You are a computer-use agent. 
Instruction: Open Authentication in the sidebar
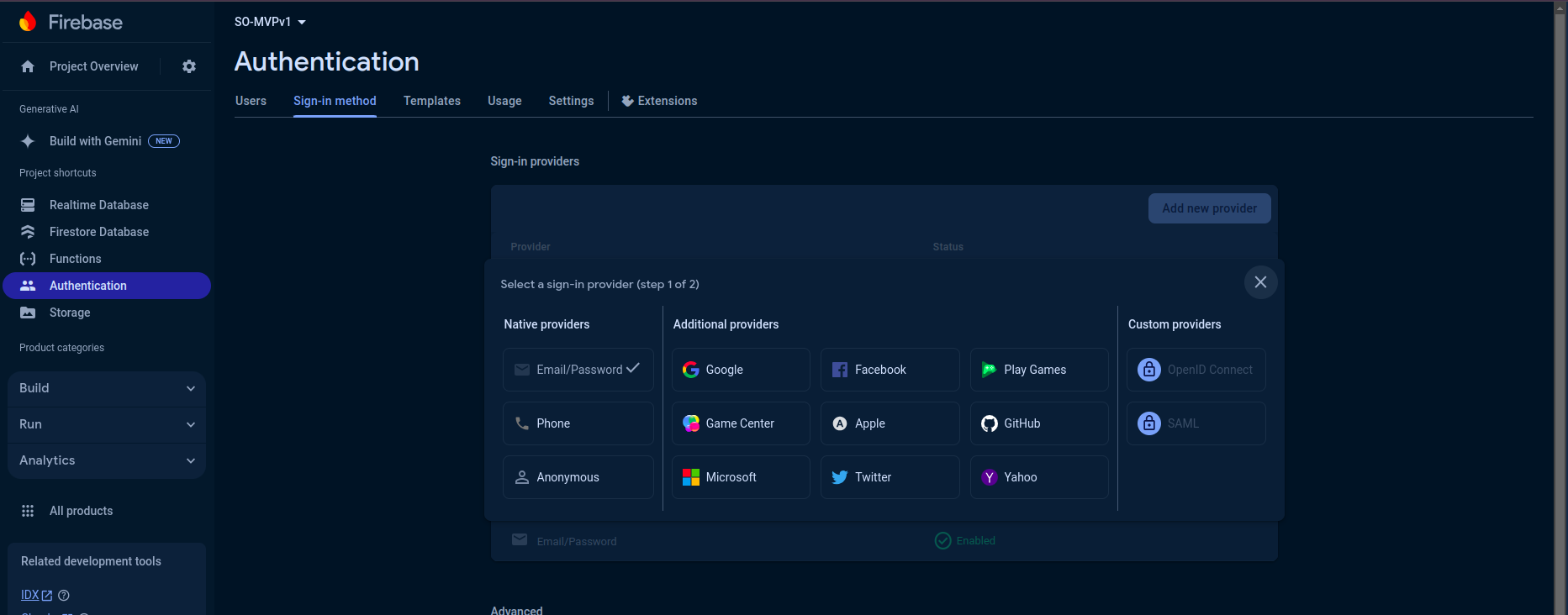[107, 286]
